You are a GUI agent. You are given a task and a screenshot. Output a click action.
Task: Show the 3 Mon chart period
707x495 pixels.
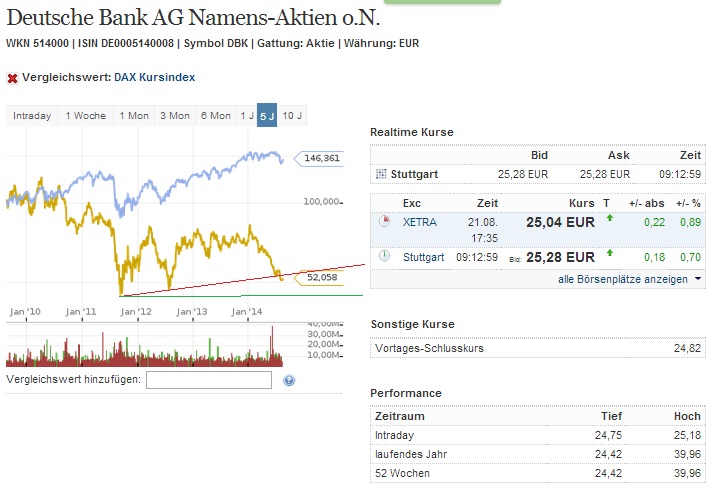(174, 116)
